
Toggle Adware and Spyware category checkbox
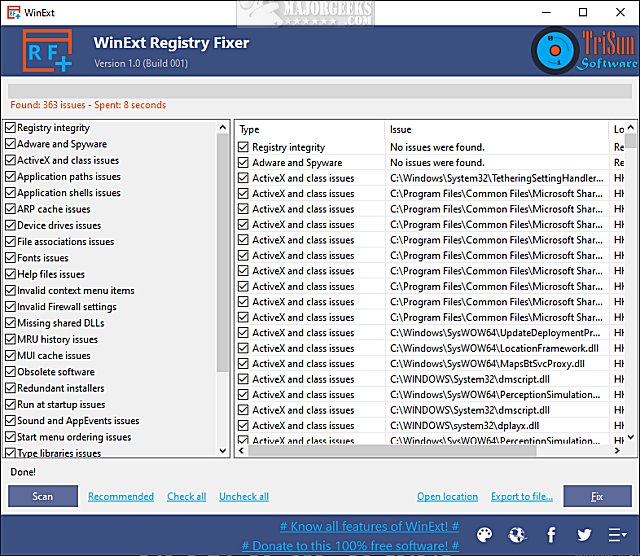pyautogui.click(x=10, y=144)
